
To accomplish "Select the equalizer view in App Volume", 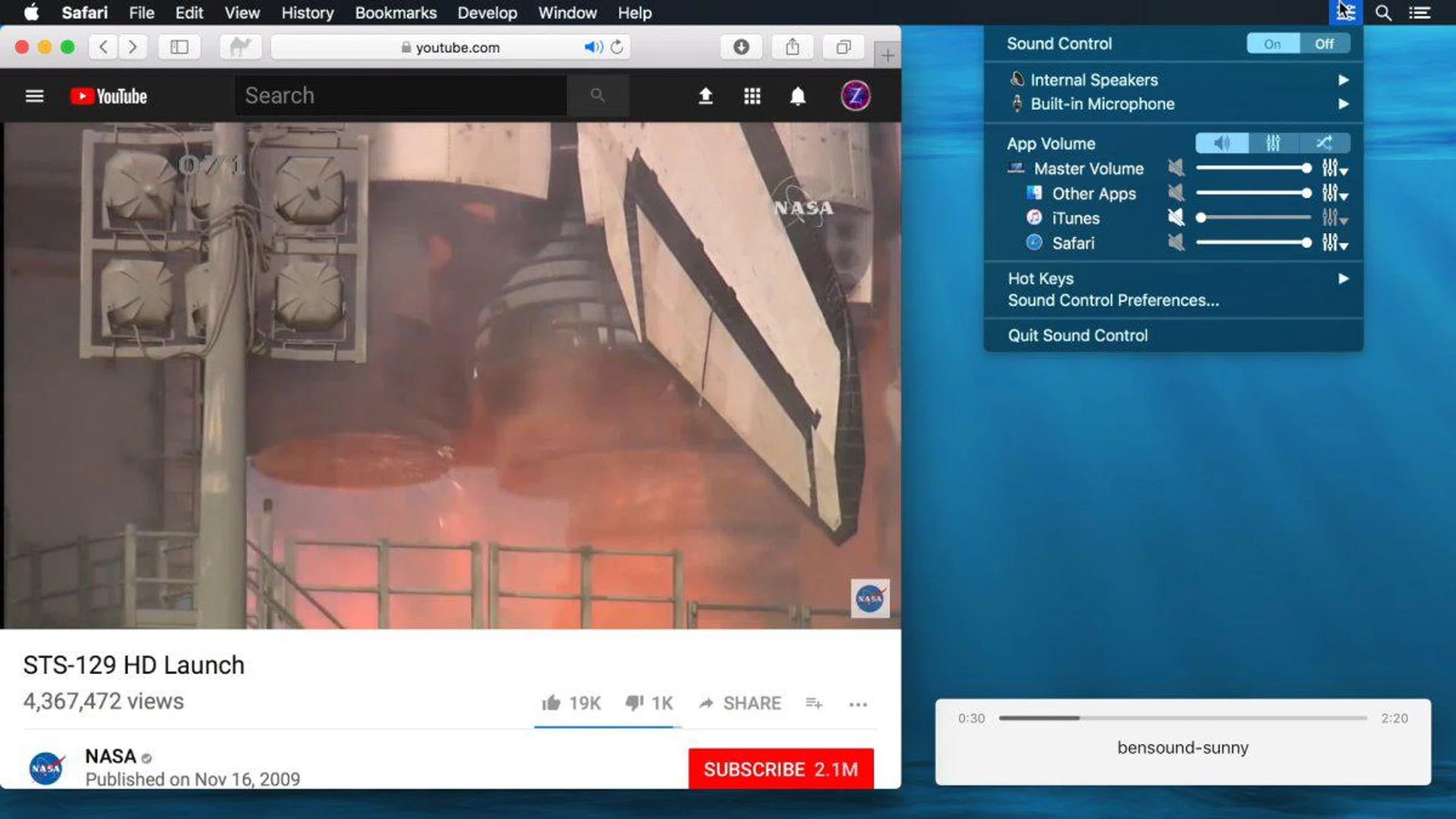I will coord(1273,143).
